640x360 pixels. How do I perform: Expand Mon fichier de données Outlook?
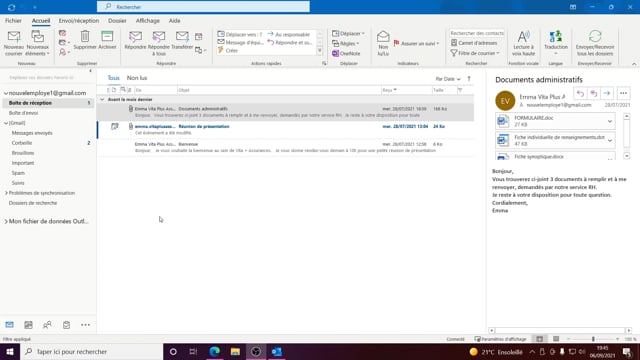tap(6, 221)
